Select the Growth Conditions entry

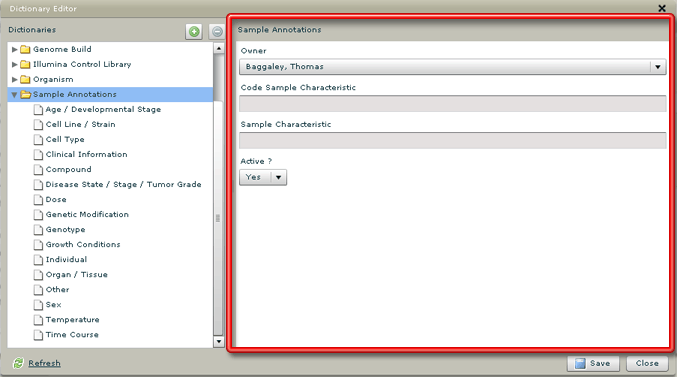tap(83, 244)
